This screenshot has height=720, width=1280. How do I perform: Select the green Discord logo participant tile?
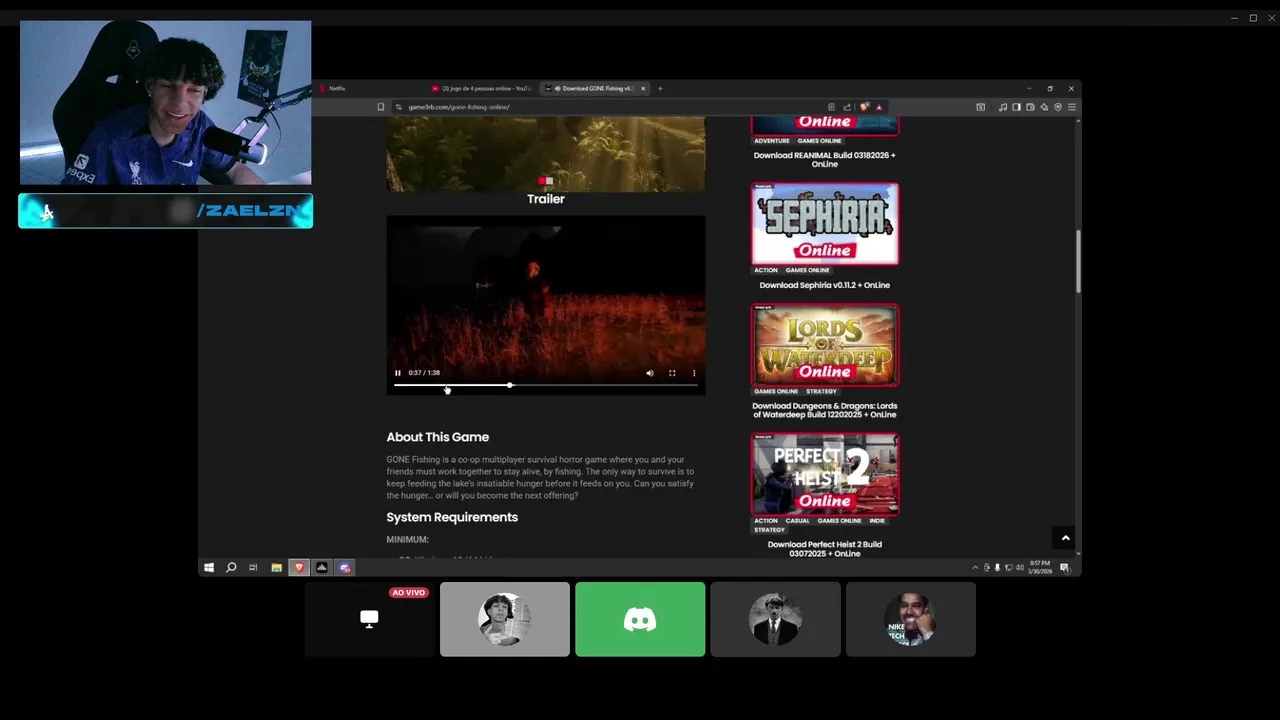tap(640, 620)
